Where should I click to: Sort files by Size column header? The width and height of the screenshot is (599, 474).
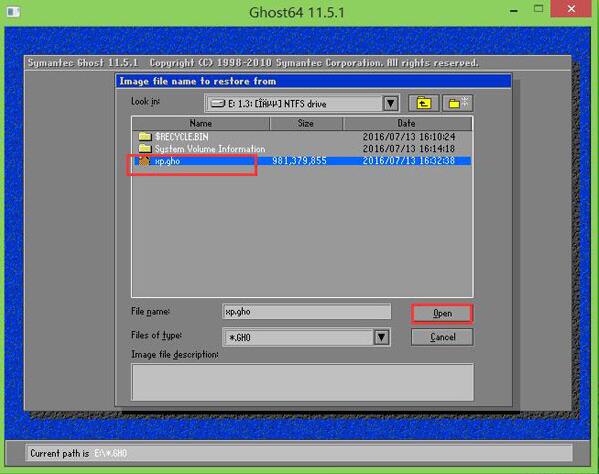[x=306, y=123]
